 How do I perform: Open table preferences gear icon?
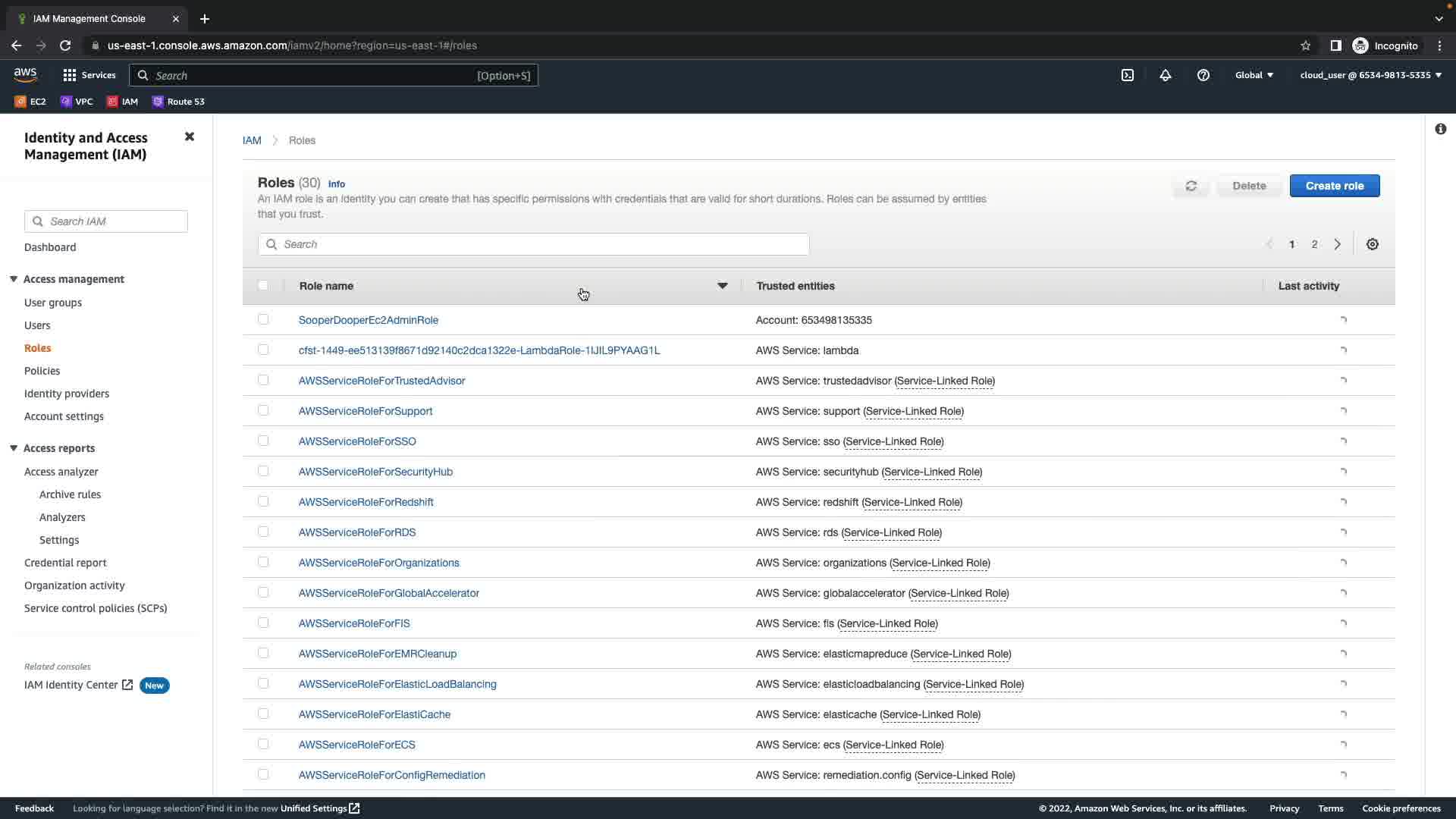[x=1373, y=244]
